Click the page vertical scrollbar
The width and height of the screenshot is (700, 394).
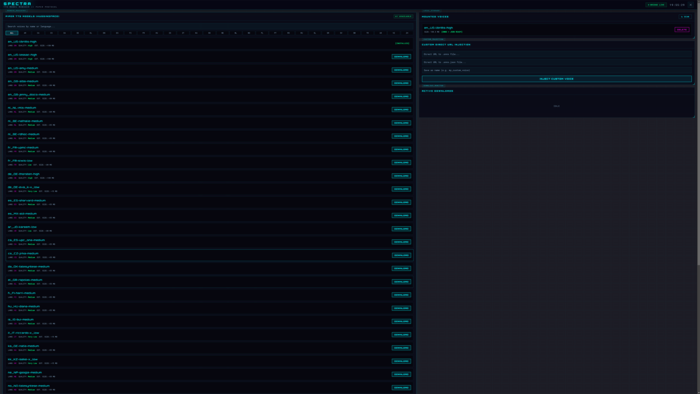698,134
